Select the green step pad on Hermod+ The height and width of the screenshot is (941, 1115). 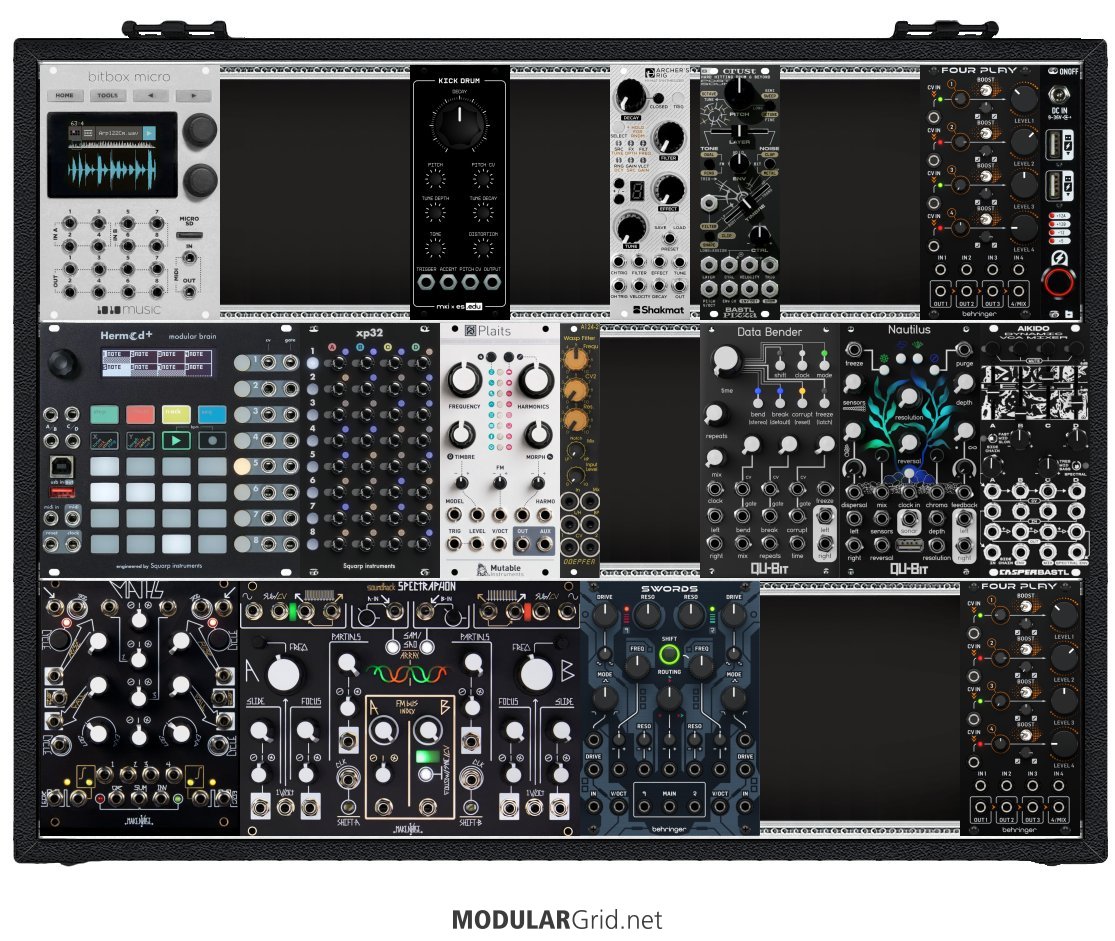tap(105, 414)
